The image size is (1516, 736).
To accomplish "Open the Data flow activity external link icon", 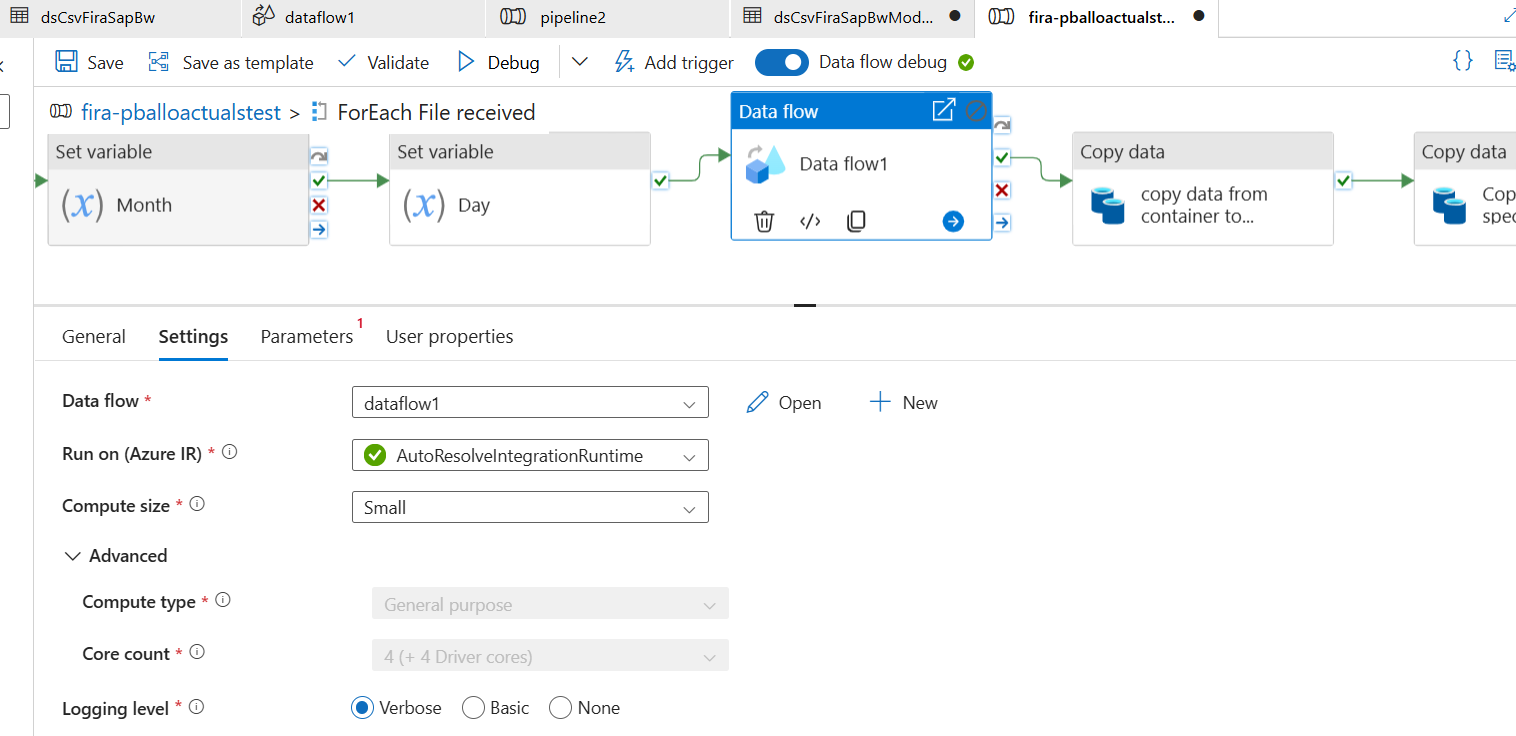I will coord(943,111).
